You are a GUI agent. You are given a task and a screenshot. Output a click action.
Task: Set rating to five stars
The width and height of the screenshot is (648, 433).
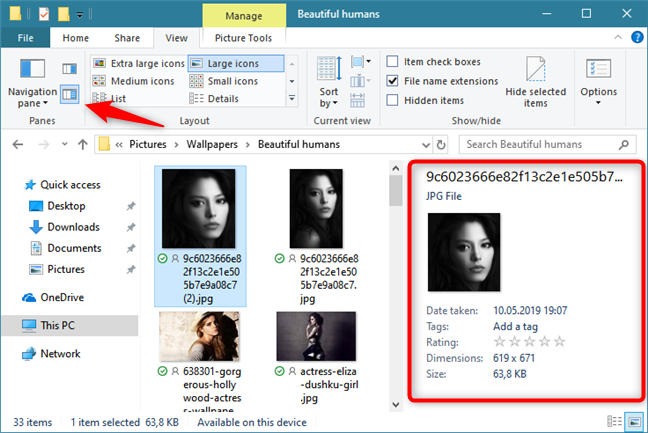point(560,342)
